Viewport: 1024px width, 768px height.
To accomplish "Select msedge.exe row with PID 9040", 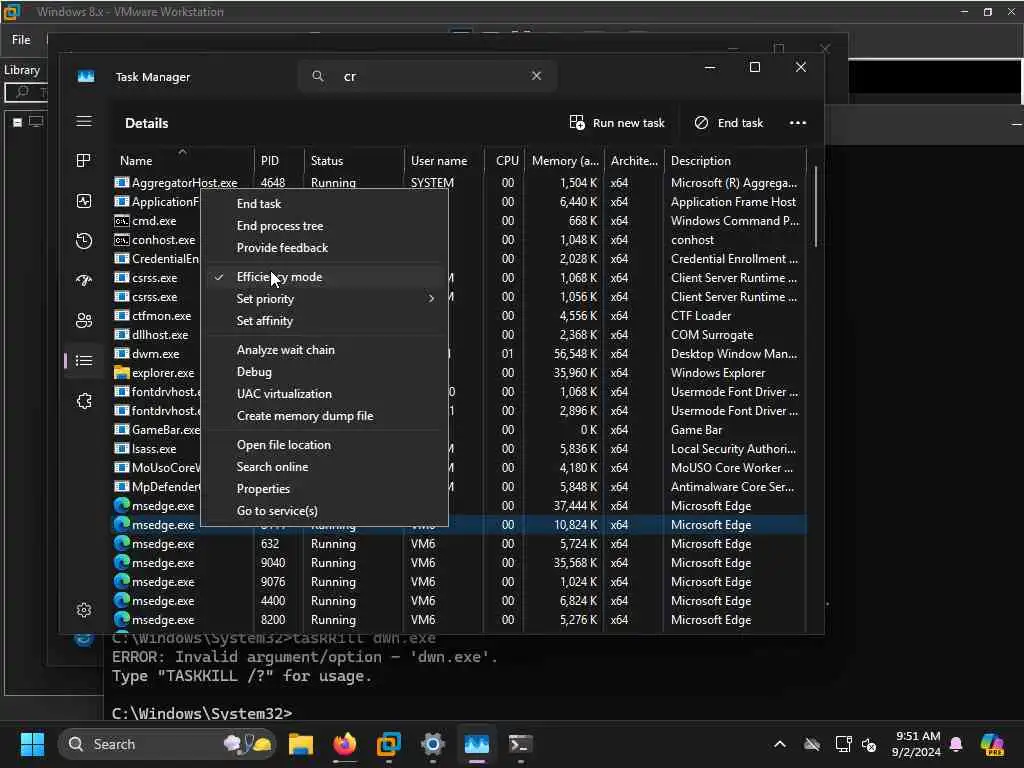I will click(x=460, y=563).
